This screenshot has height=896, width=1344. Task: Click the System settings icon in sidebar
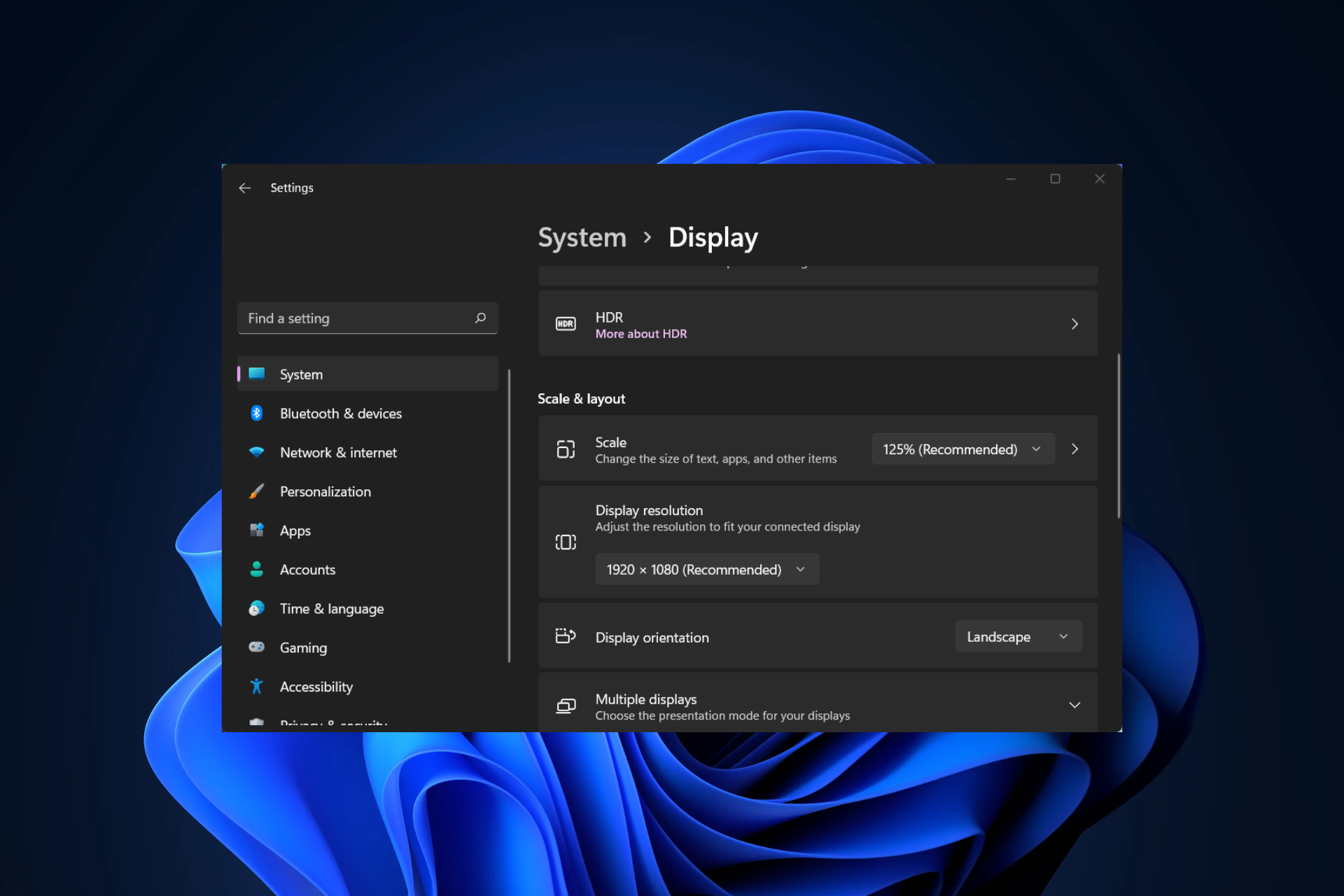click(x=260, y=373)
